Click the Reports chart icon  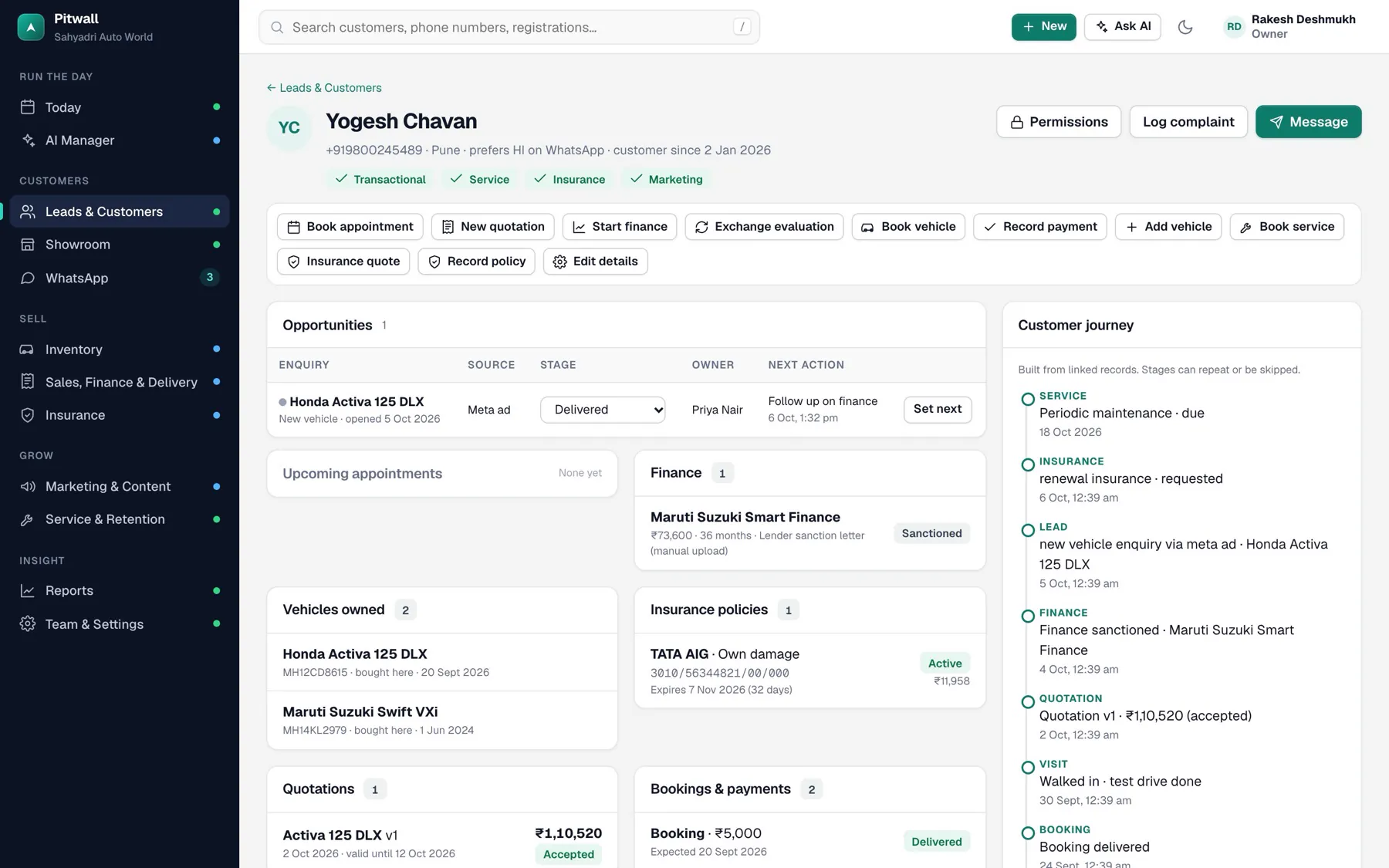(28, 591)
